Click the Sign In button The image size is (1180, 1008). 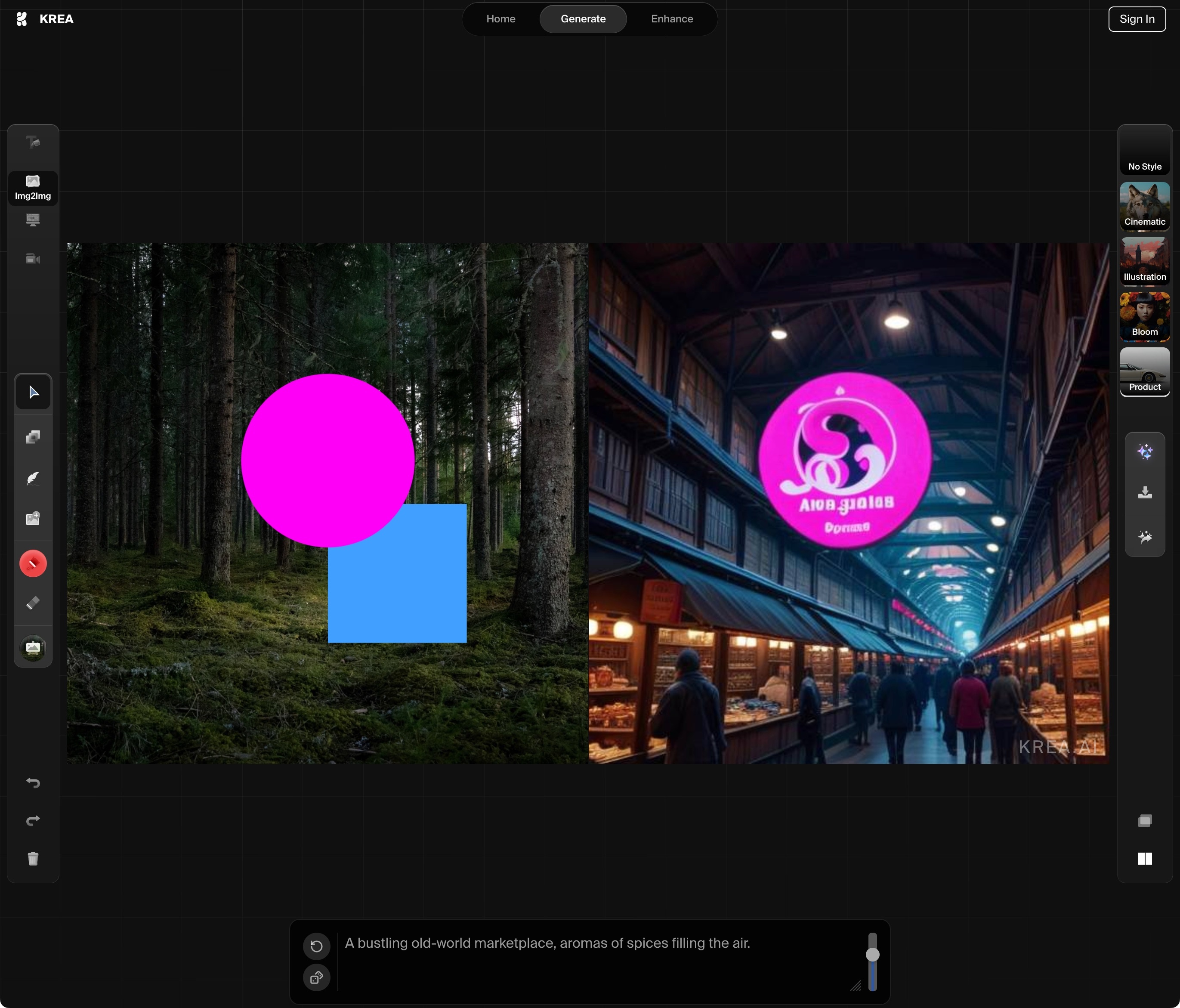pyautogui.click(x=1137, y=19)
